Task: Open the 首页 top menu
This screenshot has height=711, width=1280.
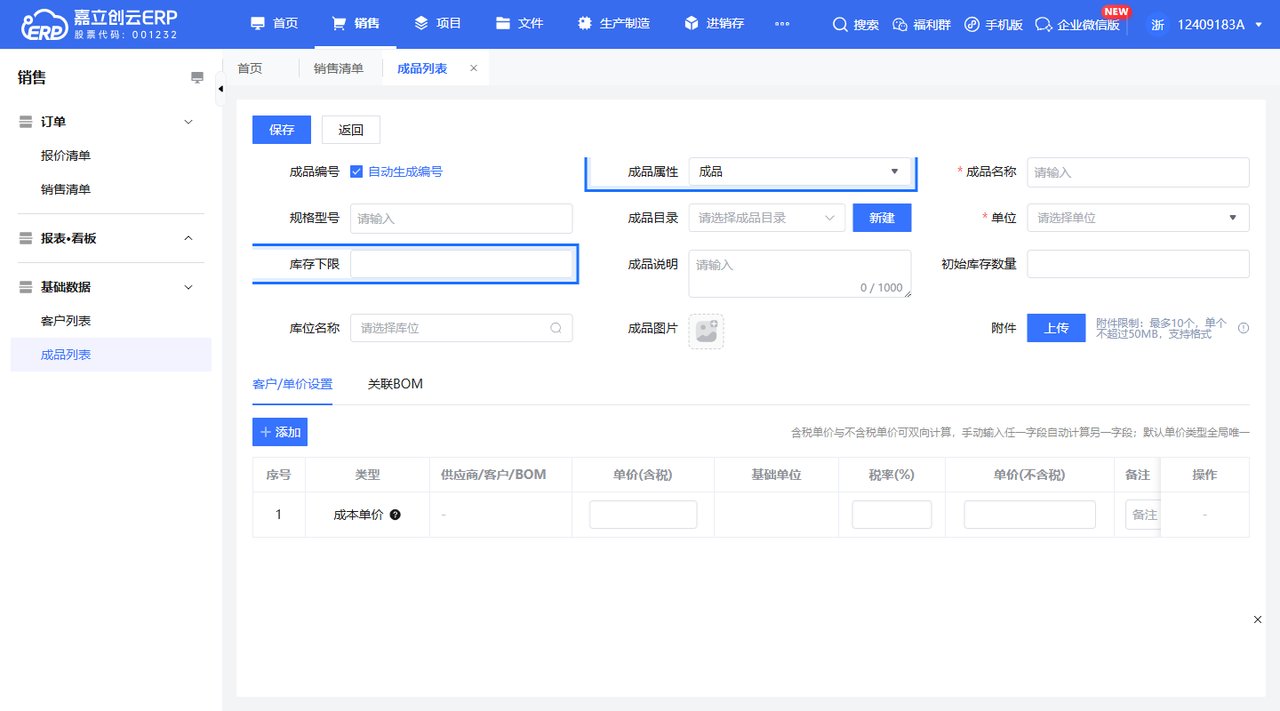Action: point(274,24)
